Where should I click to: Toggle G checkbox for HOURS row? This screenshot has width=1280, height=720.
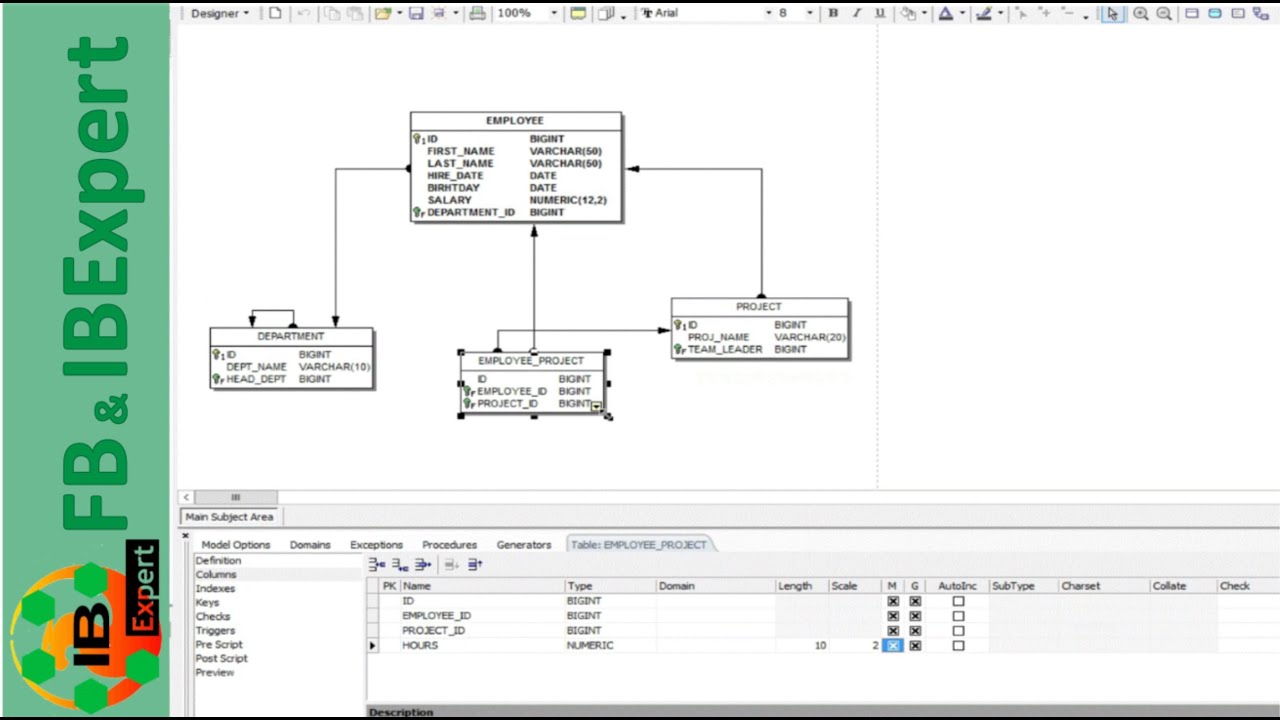point(915,646)
